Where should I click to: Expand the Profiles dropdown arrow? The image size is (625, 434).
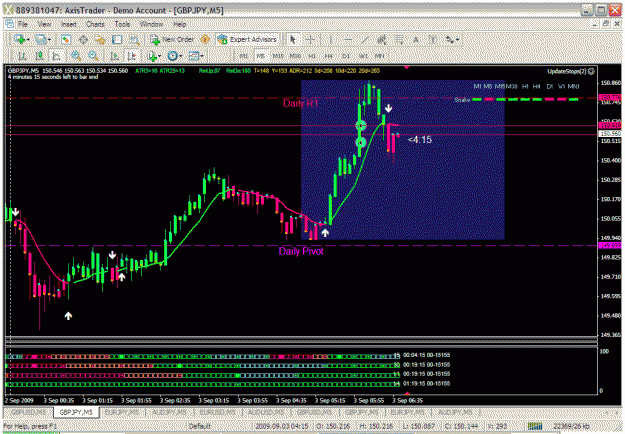(x=49, y=39)
